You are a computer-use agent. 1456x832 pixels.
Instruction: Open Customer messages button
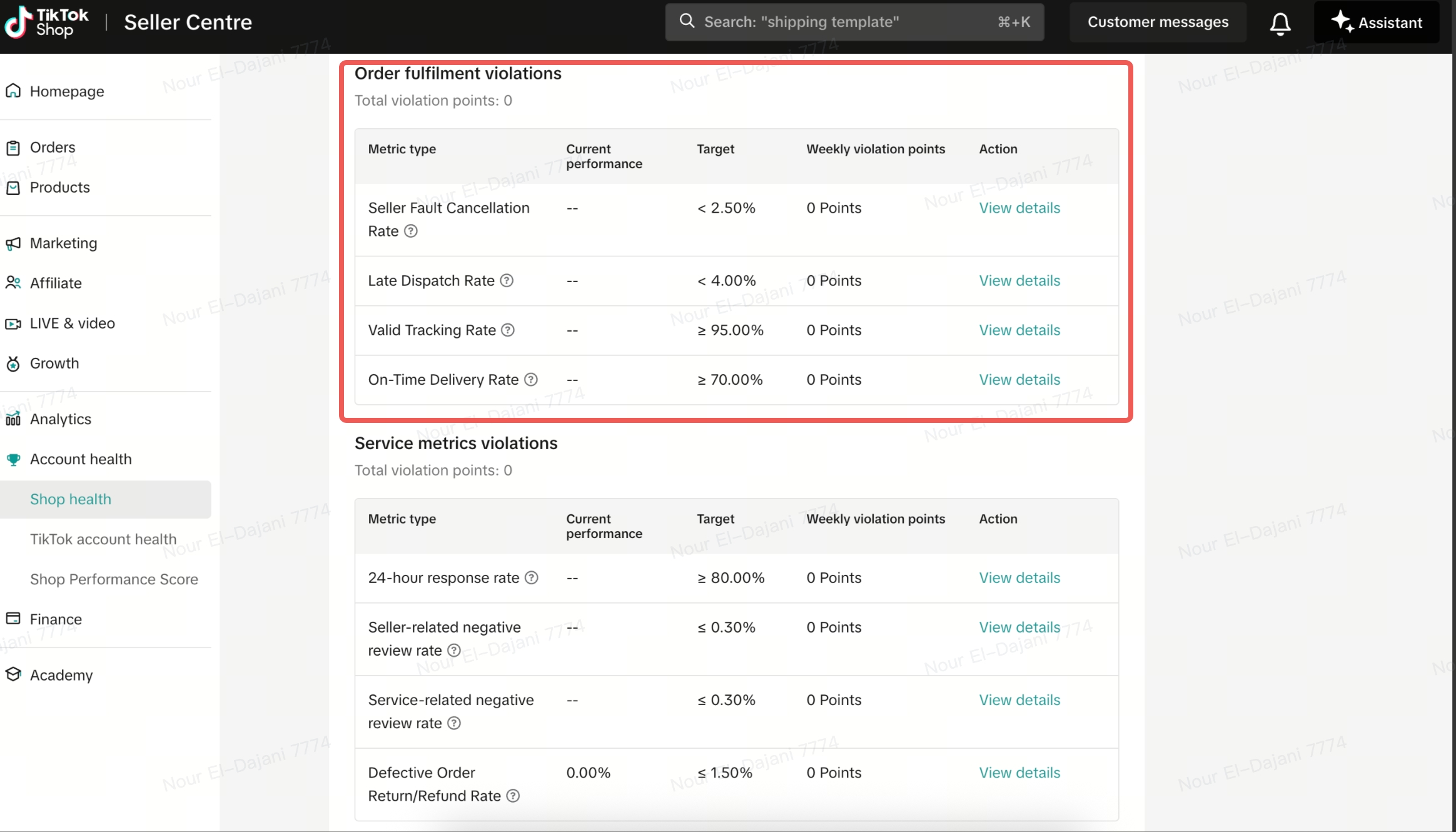point(1157,23)
